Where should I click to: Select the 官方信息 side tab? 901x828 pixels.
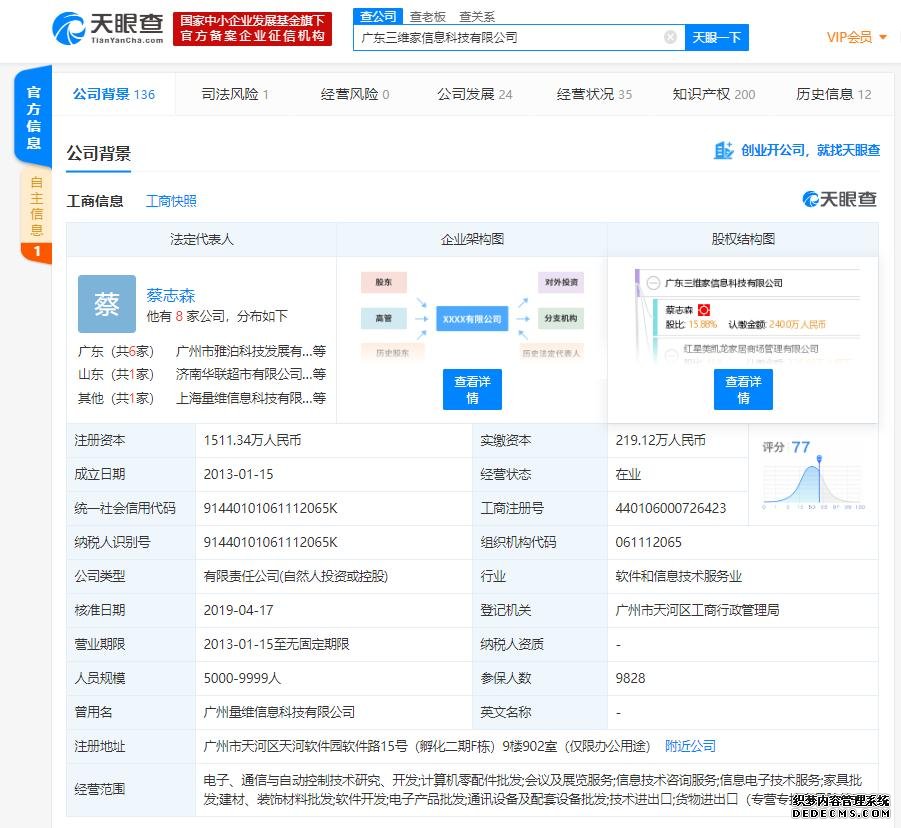(x=33, y=117)
